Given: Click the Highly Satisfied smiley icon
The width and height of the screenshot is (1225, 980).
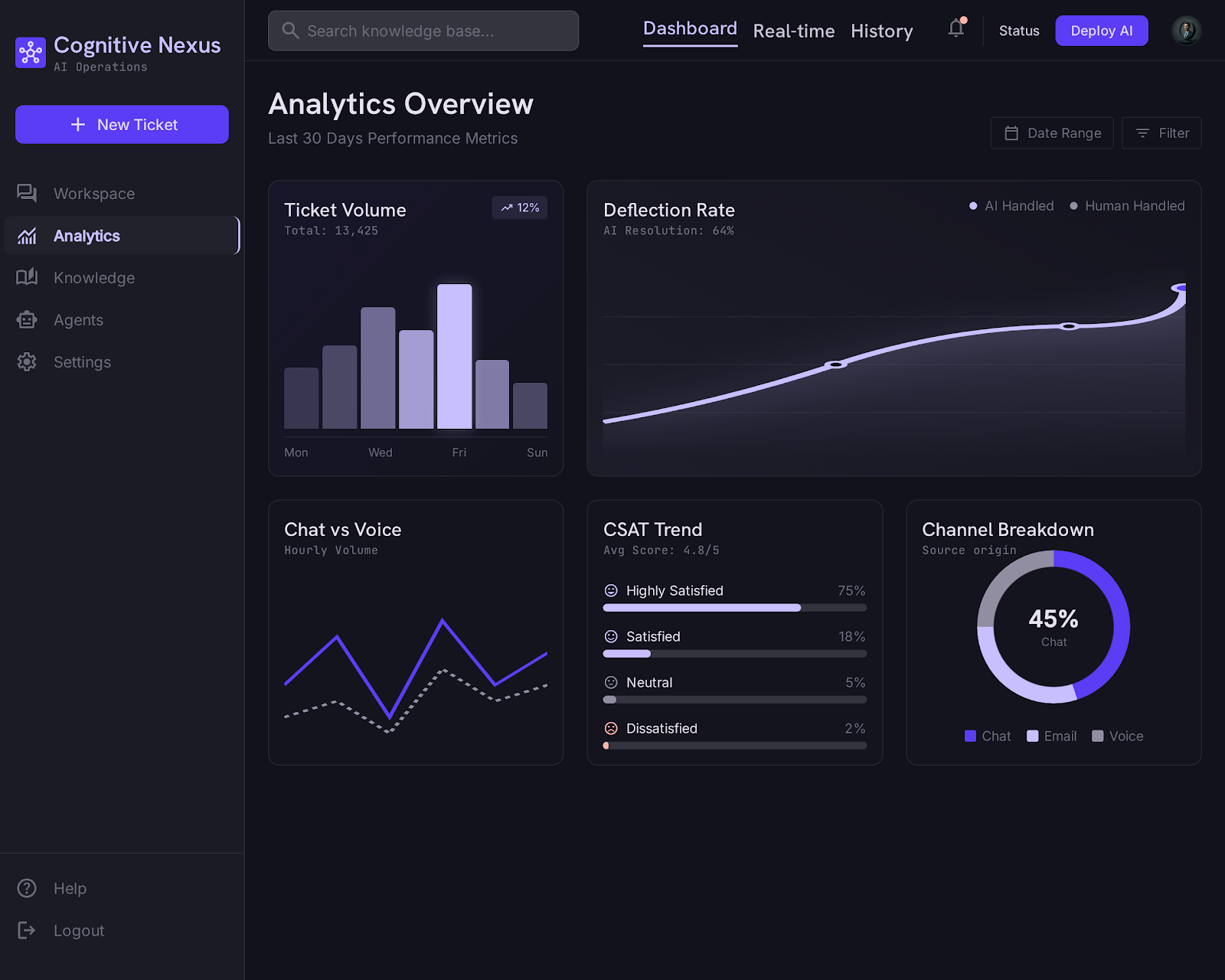Looking at the screenshot, I should 611,590.
